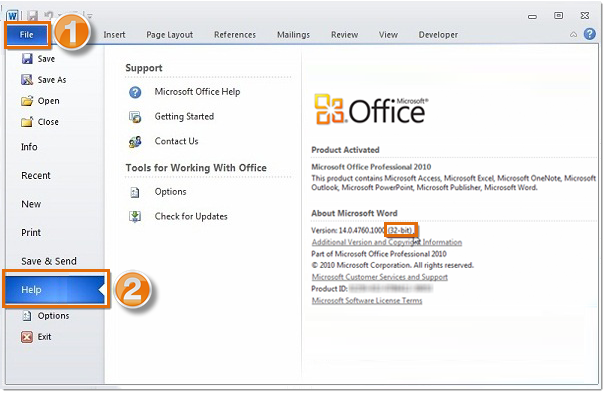This screenshot has height=394, width=606.
Task: Open the Developer tab
Action: [x=438, y=35]
